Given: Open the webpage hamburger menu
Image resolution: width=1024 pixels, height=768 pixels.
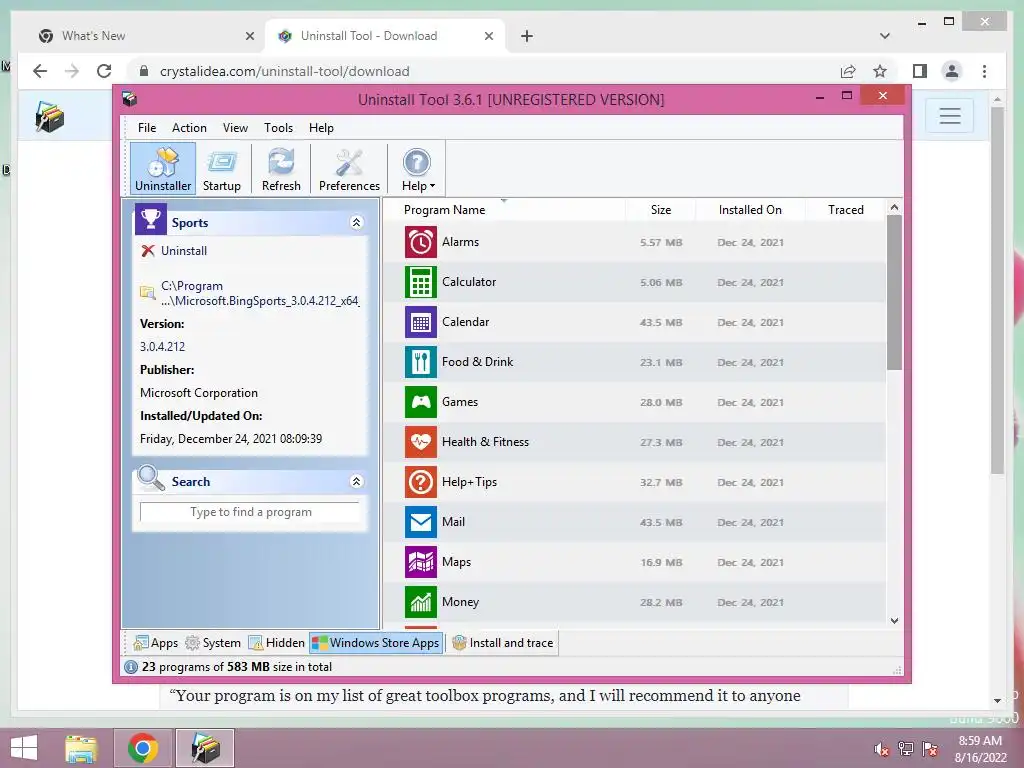Looking at the screenshot, I should point(950,116).
